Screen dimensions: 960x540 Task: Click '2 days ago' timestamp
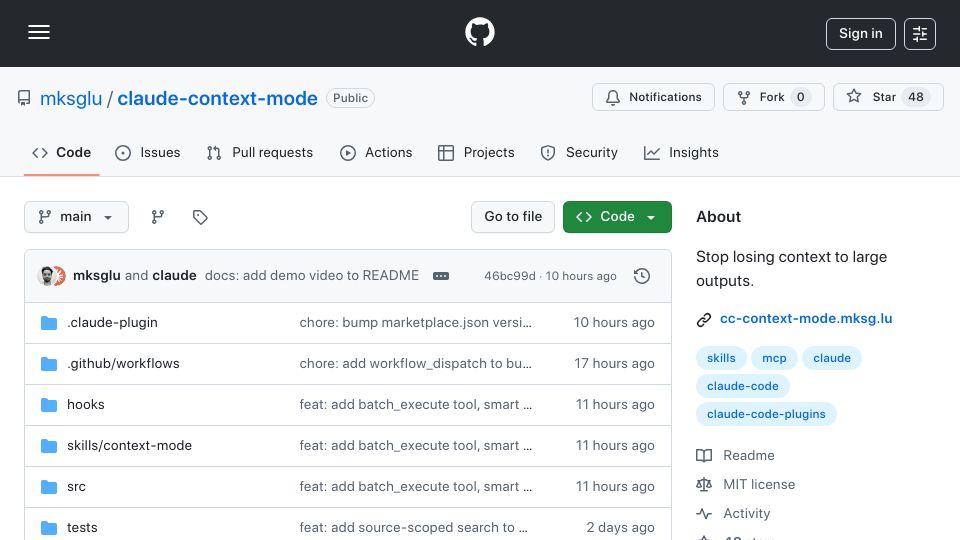click(620, 528)
